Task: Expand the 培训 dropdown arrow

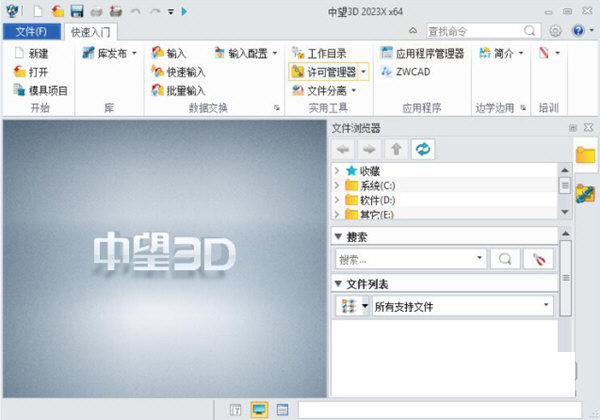Action: (557, 53)
